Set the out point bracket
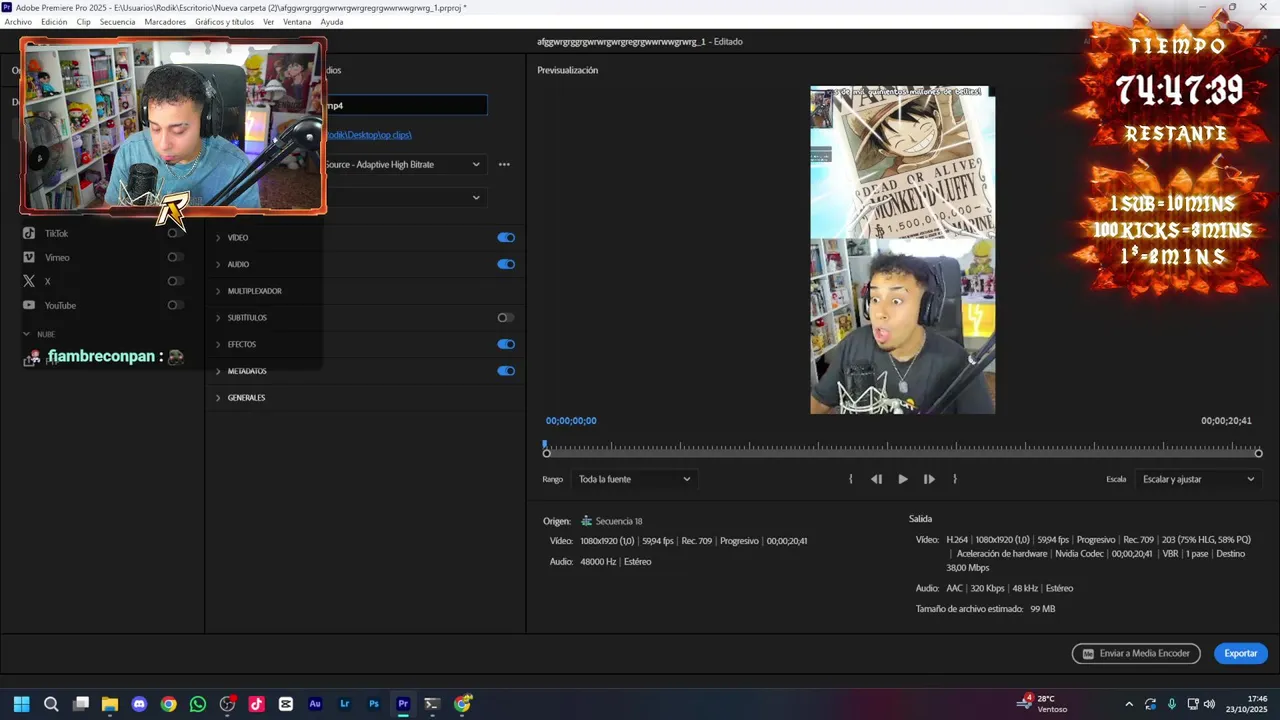This screenshot has width=1280, height=720. [x=955, y=479]
